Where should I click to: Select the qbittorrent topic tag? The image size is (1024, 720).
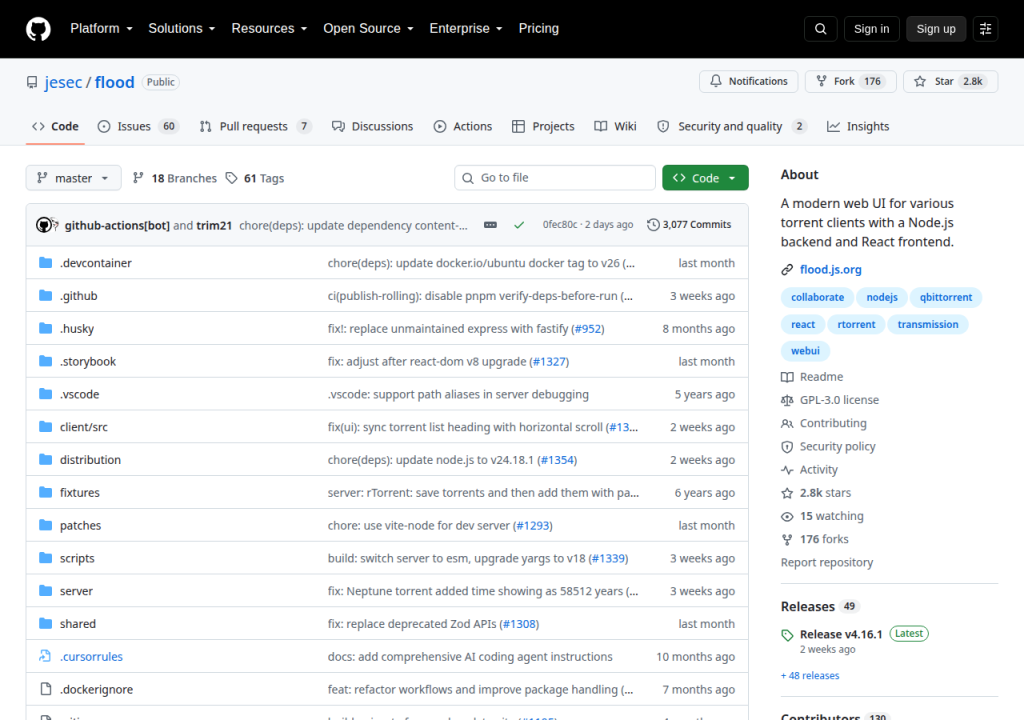click(x=946, y=297)
